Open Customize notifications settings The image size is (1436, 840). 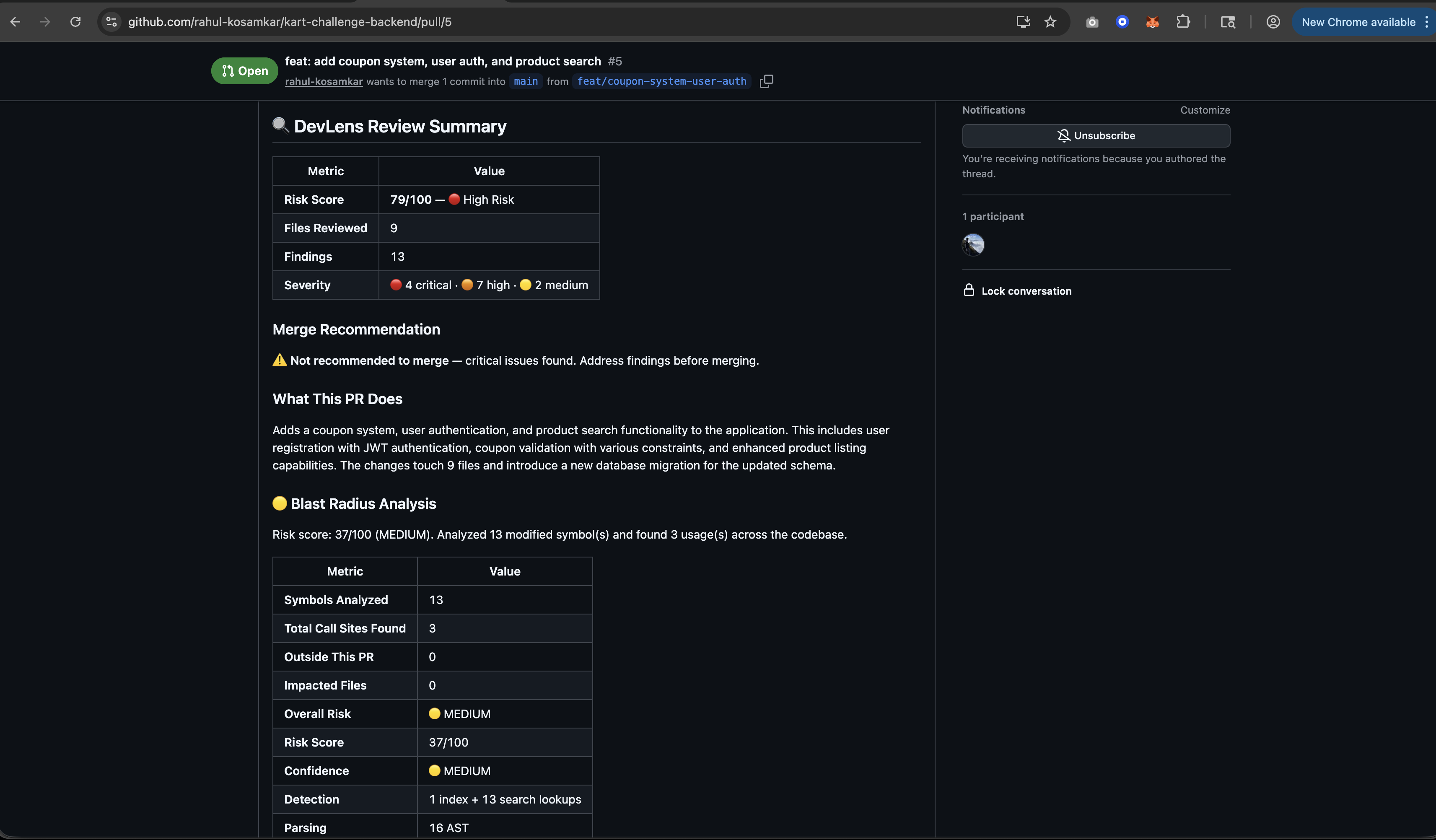[x=1205, y=110]
